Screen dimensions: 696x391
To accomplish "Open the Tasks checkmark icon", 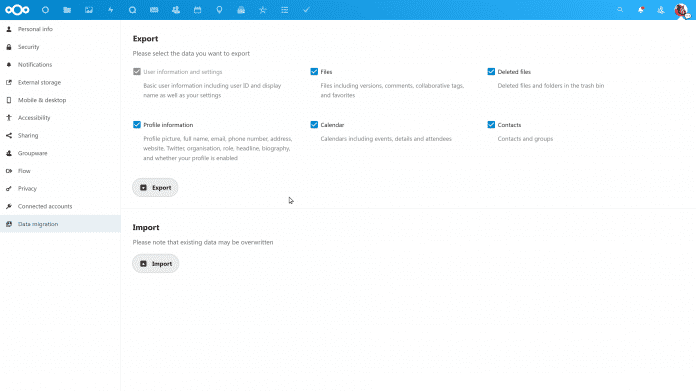I will click(x=306, y=10).
